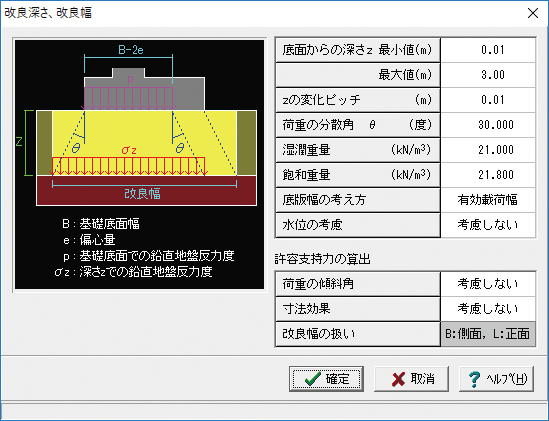Select the 最小値 field showing 0.01
Screen dimensions: 549x421
coord(488,50)
